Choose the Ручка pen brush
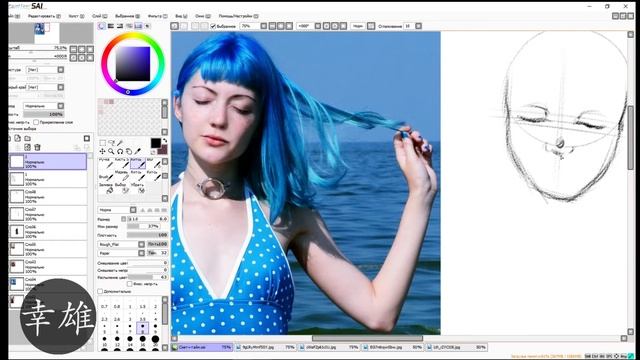This screenshot has height=360, width=640. click(106, 163)
